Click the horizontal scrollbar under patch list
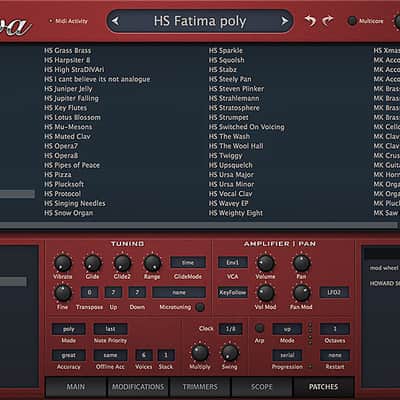 199,226
